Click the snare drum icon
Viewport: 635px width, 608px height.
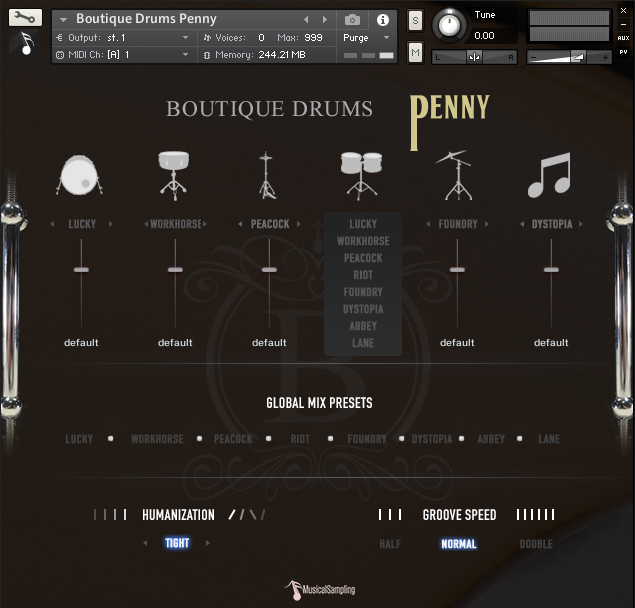(x=174, y=175)
